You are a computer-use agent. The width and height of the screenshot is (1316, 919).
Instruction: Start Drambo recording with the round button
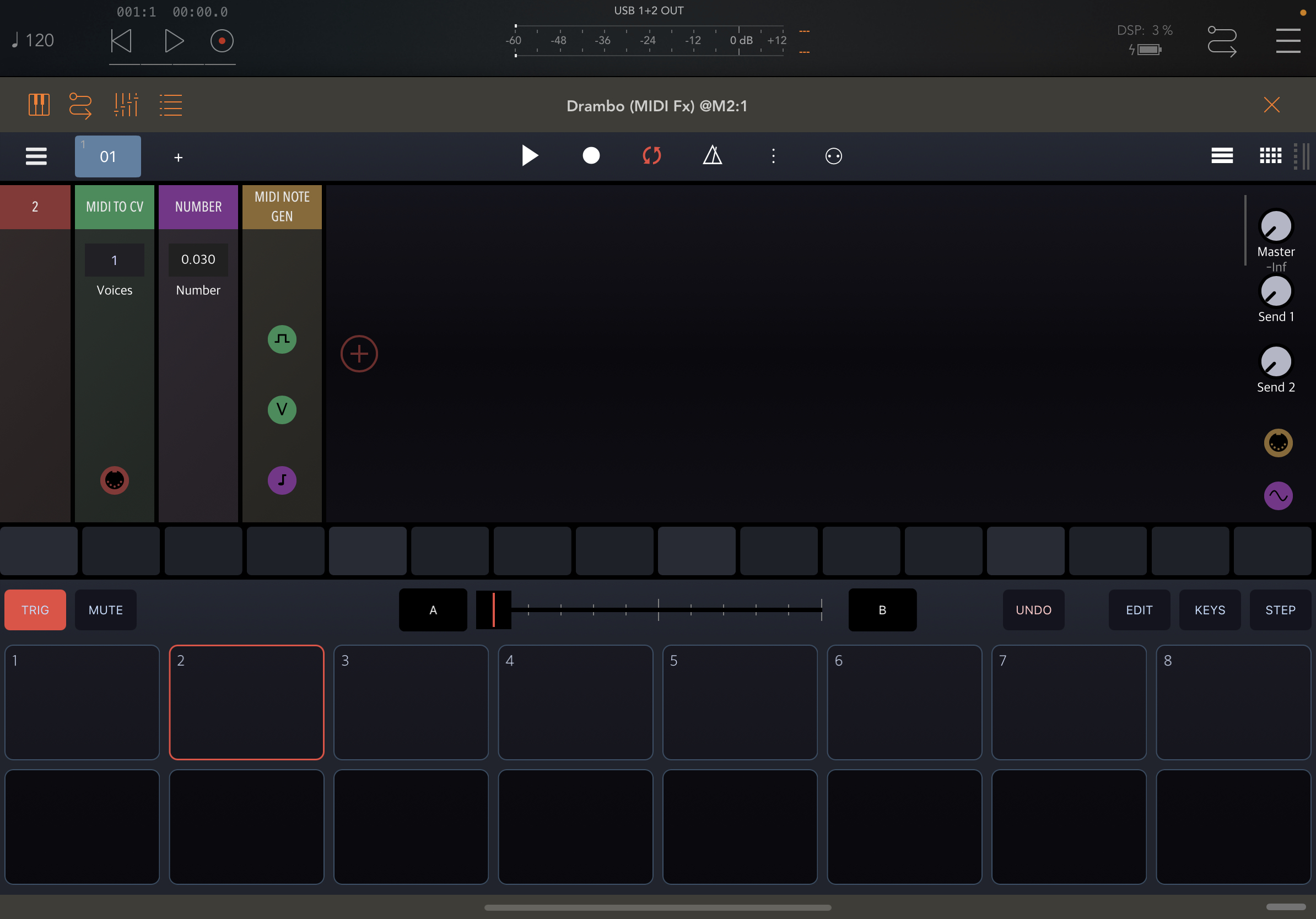point(591,156)
